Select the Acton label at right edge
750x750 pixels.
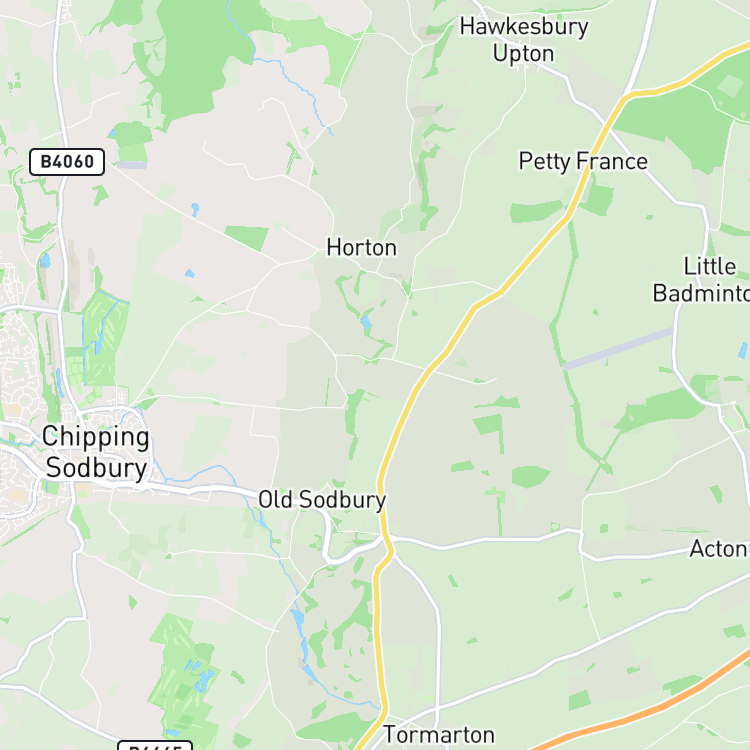[719, 549]
